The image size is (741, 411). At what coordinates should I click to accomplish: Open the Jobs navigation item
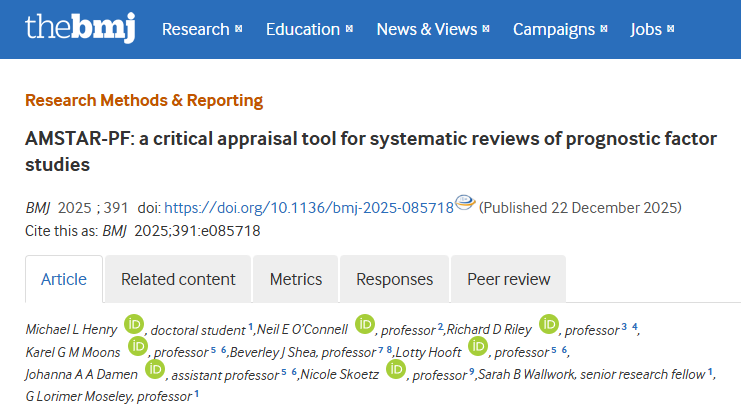(646, 29)
